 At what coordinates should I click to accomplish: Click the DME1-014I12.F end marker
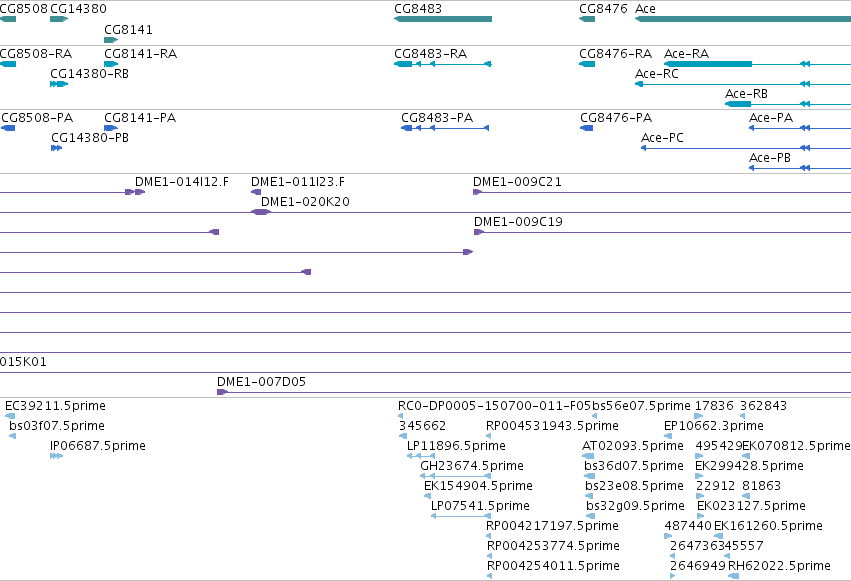[135, 192]
